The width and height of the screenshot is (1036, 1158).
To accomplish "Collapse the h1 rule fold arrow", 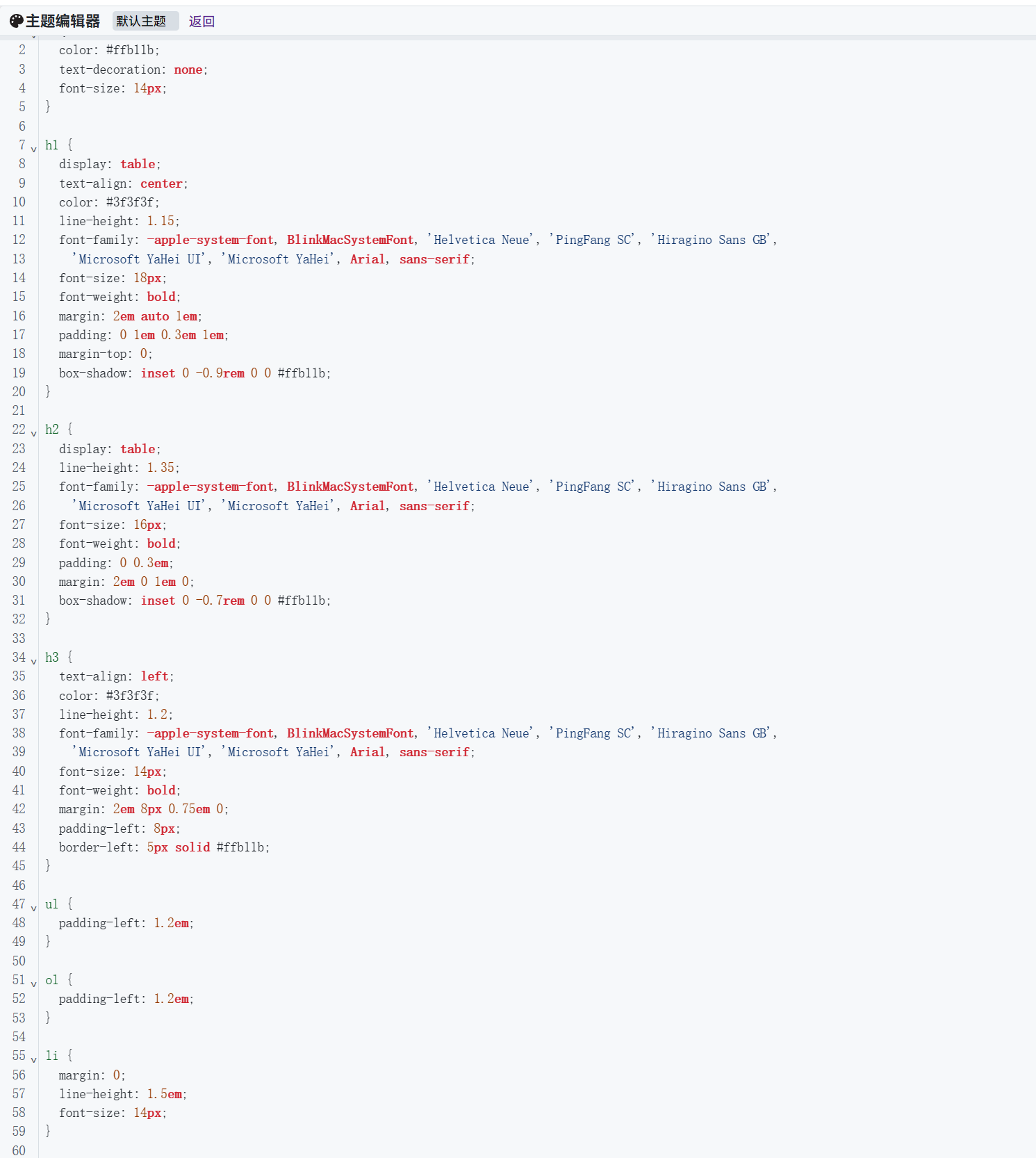I will tap(33, 149).
